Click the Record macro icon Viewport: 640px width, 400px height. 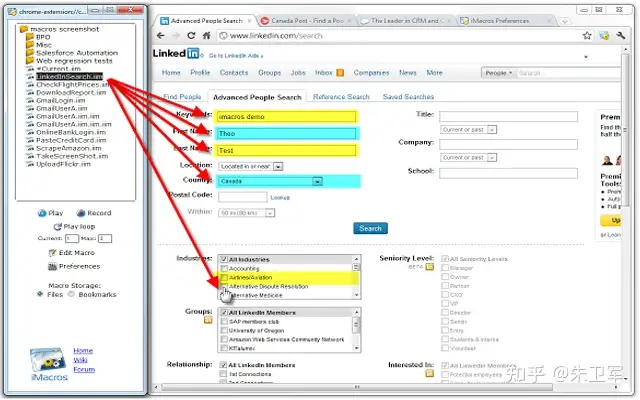tap(81, 213)
